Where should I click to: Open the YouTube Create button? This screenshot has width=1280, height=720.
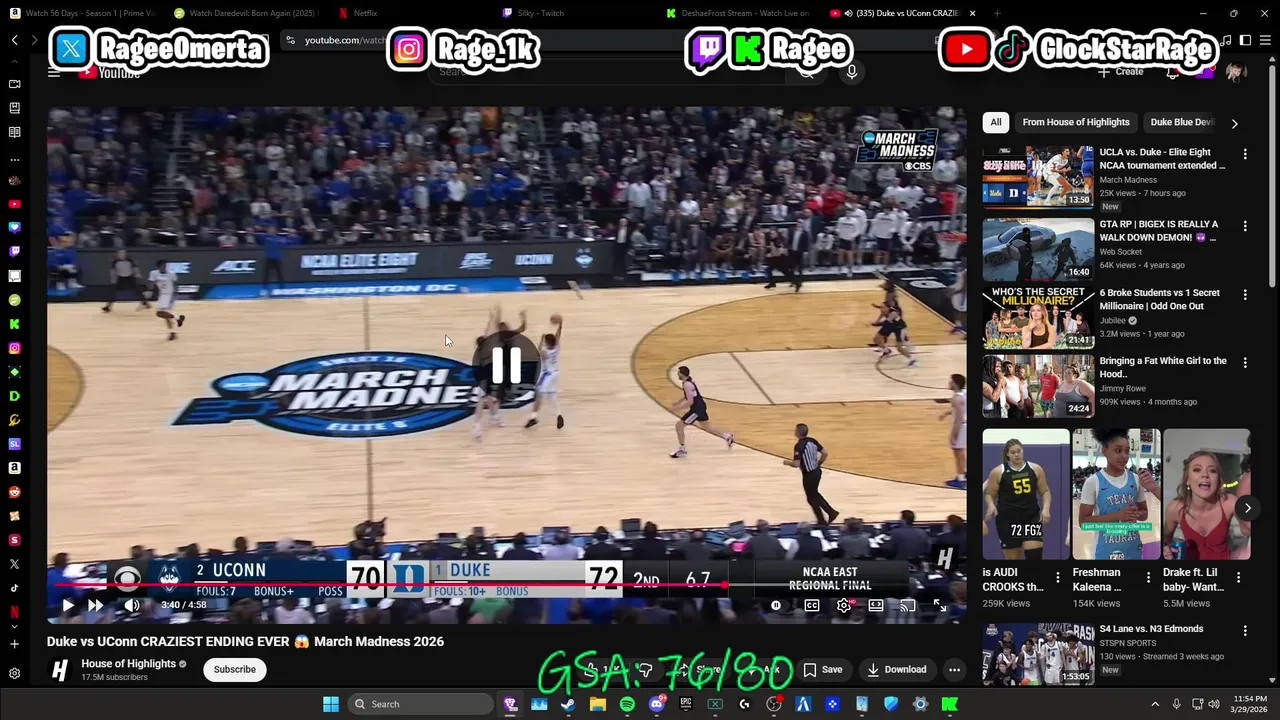click(x=1121, y=72)
